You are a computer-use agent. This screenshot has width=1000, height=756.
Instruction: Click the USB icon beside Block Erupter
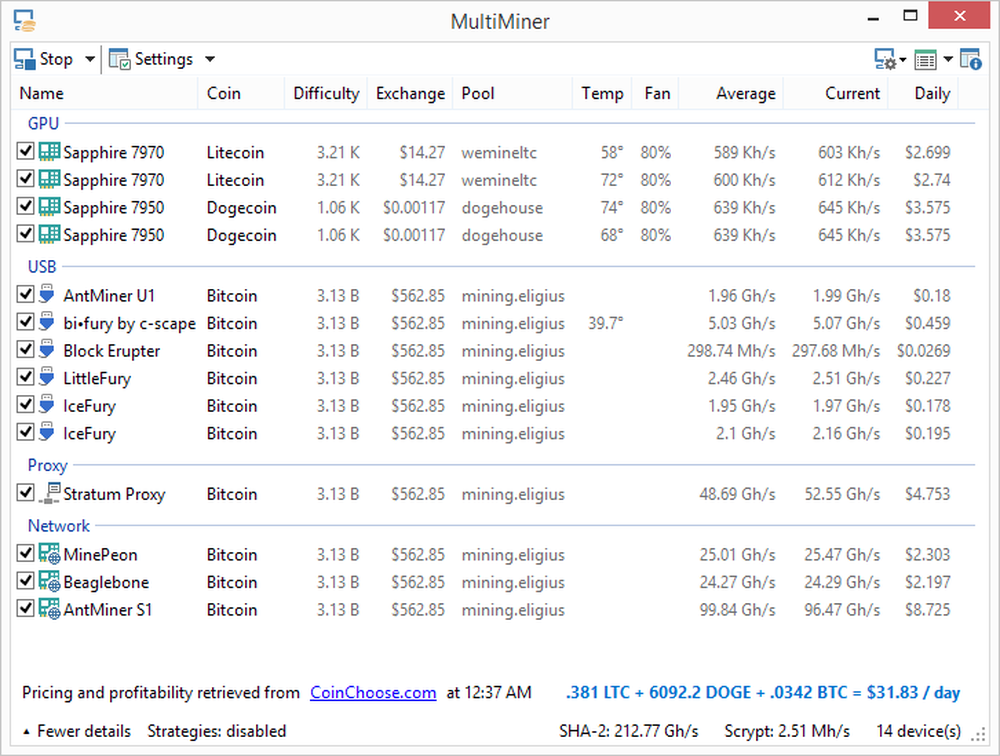coord(46,351)
